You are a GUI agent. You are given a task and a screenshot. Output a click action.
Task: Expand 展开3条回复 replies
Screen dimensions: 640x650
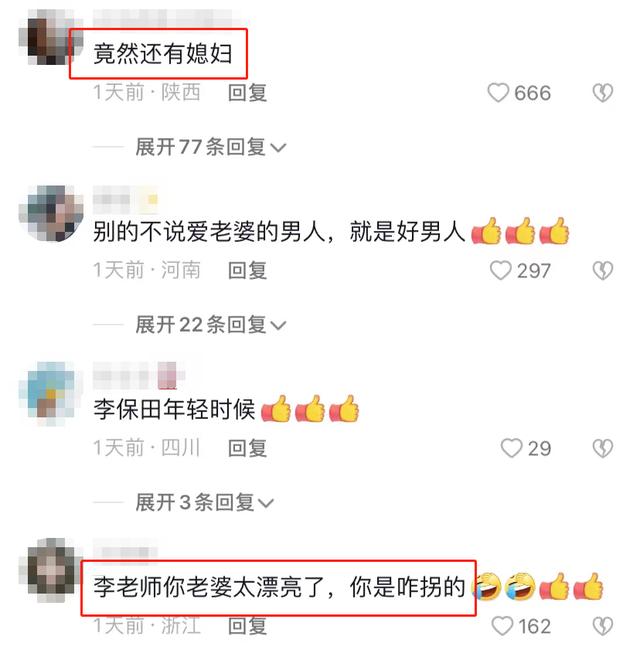(x=204, y=502)
